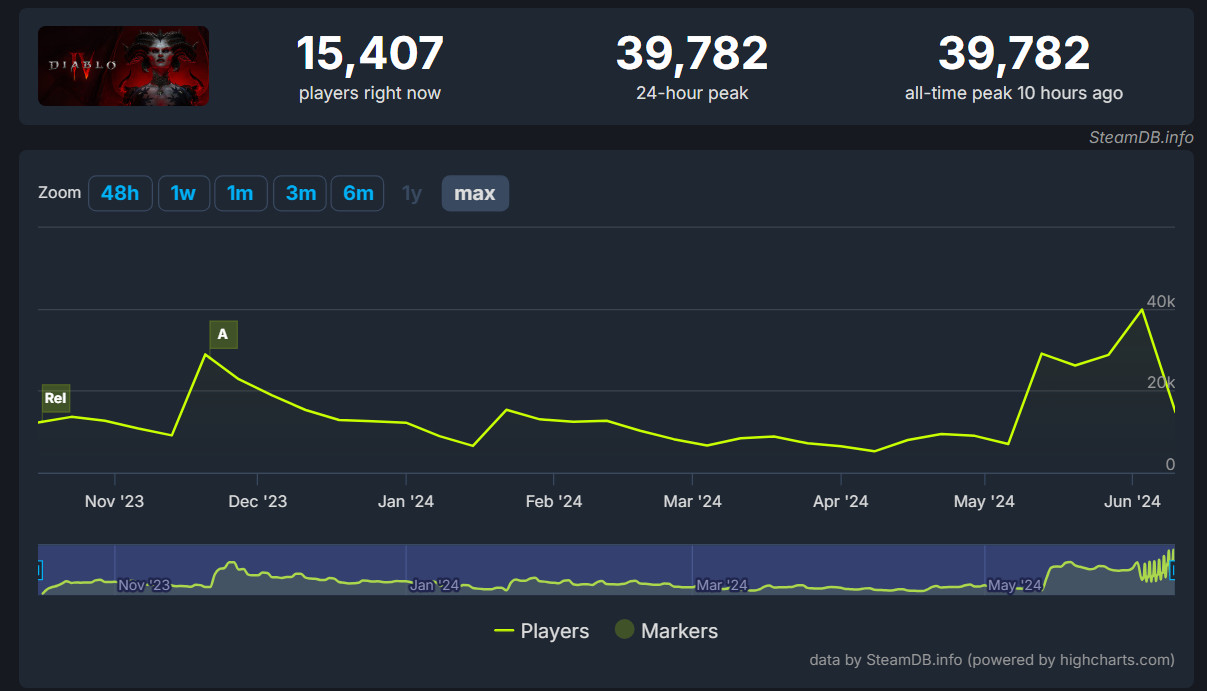1207x691 pixels.
Task: Click the Mar '24 label inside the navigator strip
Action: pyautogui.click(x=722, y=585)
